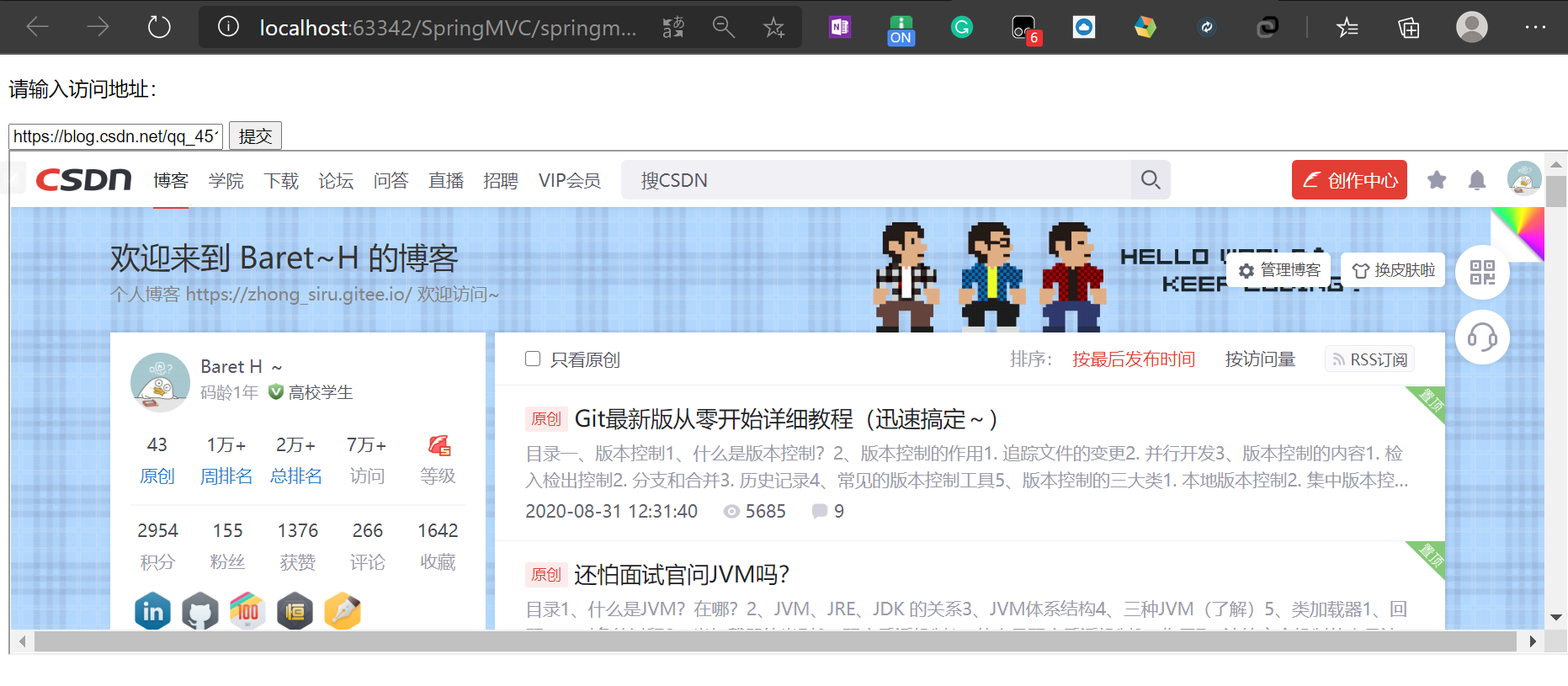
Task: Click RSS订阅 button
Action: click(1369, 359)
